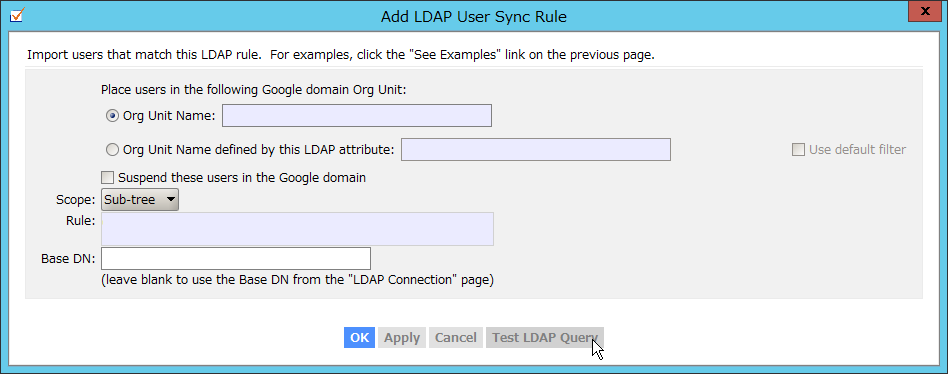
Task: Enable Suspend these users in Google domain checkbox
Action: 108,178
